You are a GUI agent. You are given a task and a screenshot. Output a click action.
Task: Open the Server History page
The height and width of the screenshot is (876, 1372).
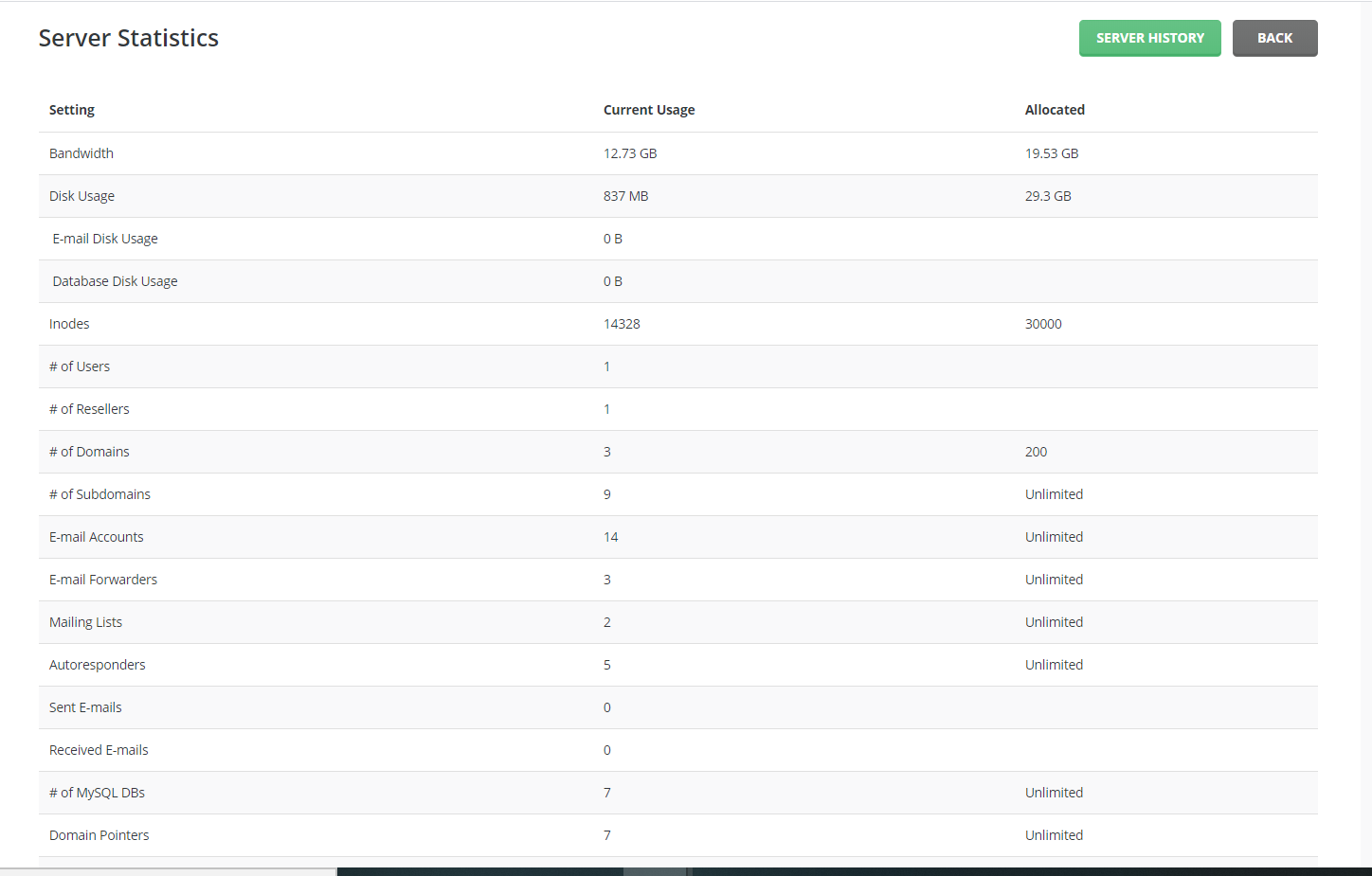click(1149, 38)
